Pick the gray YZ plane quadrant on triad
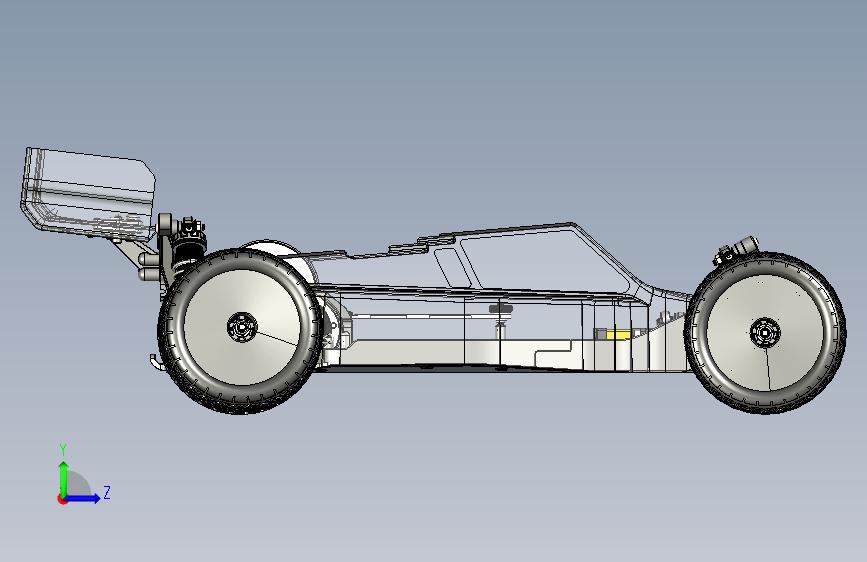Image resolution: width=867 pixels, height=562 pixels. click(77, 485)
